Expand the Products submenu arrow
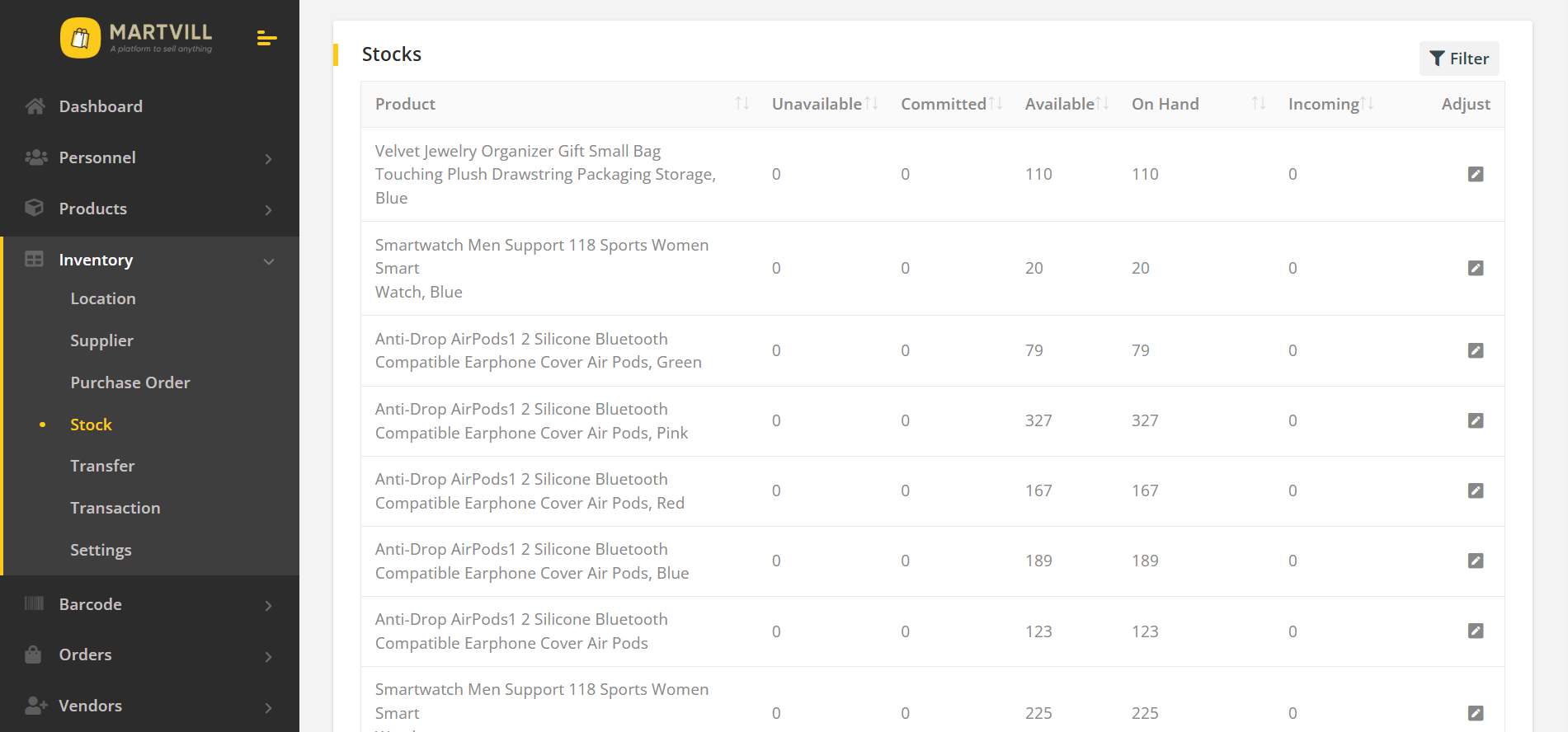The height and width of the screenshot is (732, 1568). [268, 209]
